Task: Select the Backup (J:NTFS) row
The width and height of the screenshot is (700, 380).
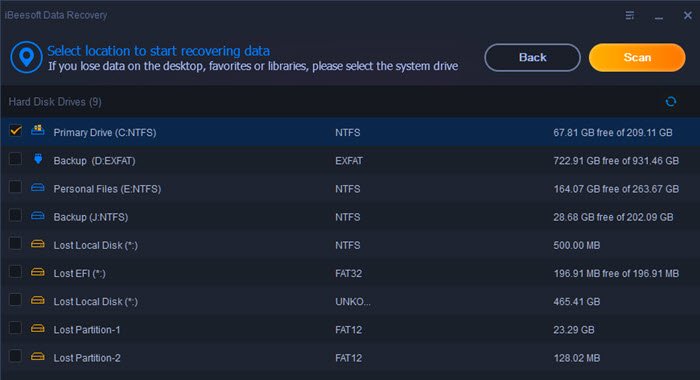Action: 350,217
